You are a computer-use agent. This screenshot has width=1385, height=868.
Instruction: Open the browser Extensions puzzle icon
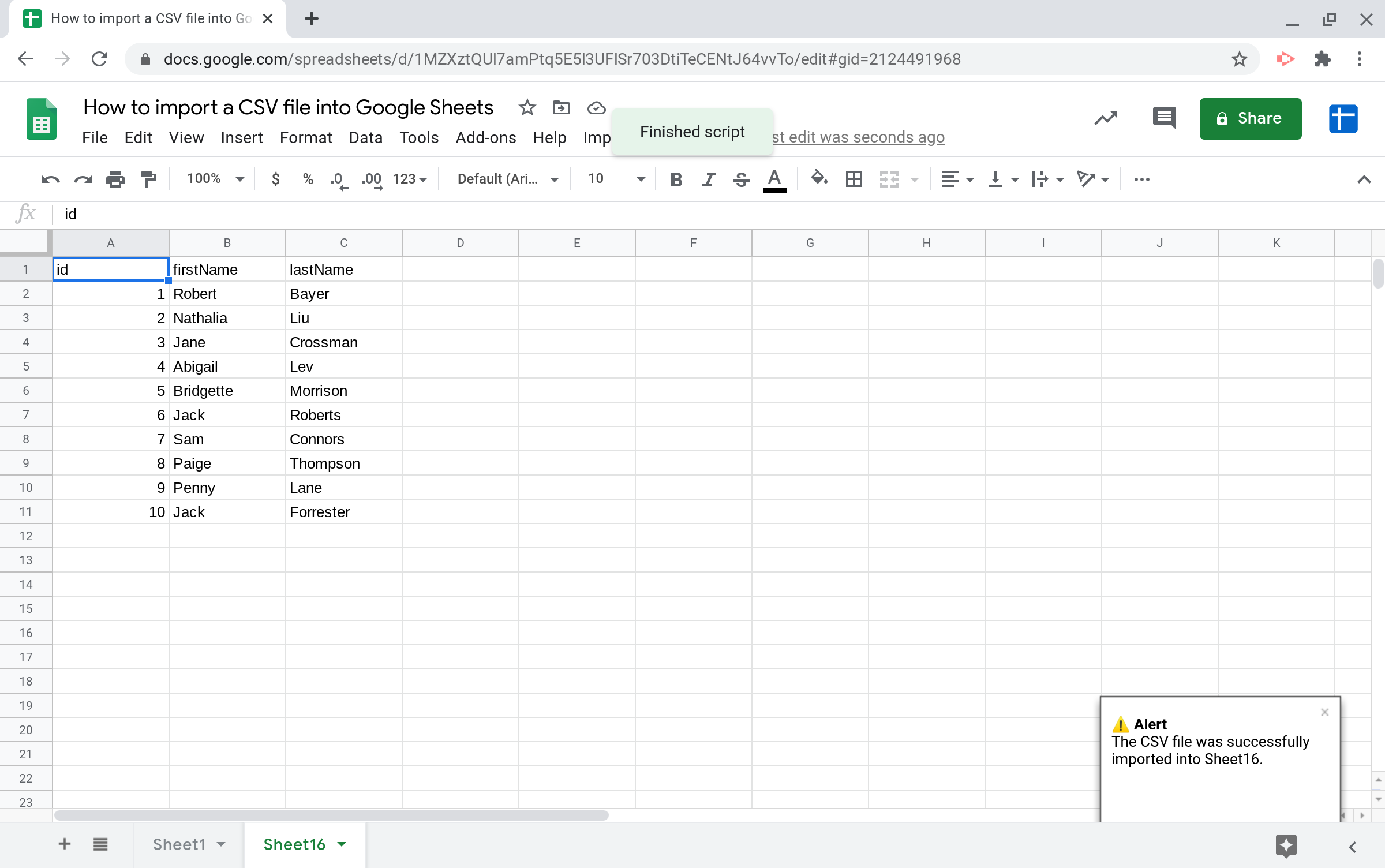1322,59
